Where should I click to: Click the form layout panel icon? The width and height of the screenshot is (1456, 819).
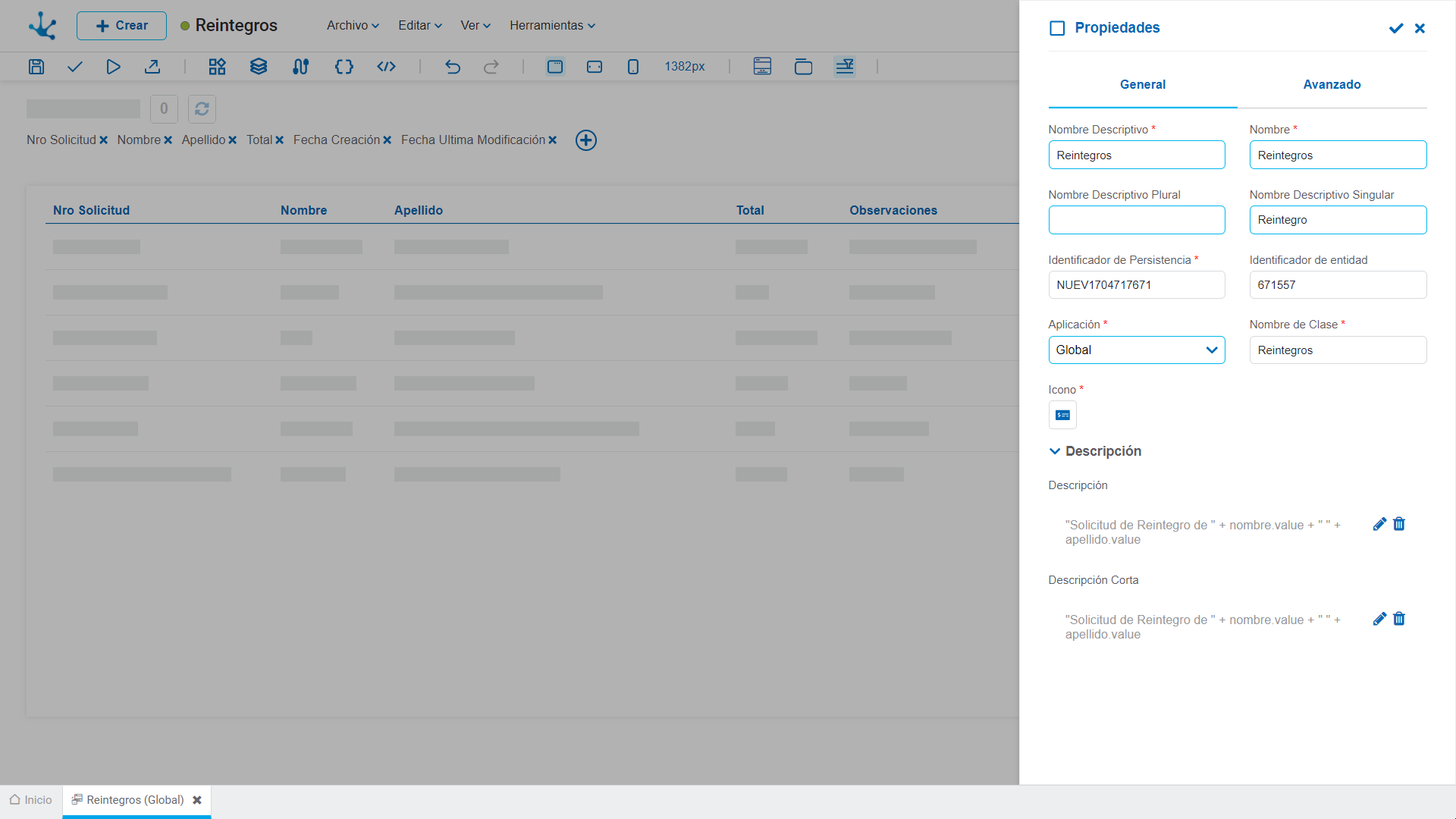click(x=763, y=67)
